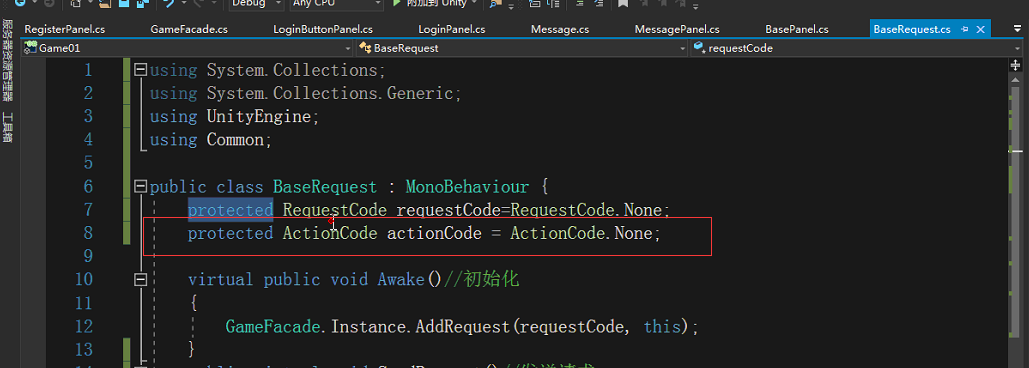Click 'actionCode' variable on line 8
The width and height of the screenshot is (1029, 368).
pyautogui.click(x=434, y=233)
